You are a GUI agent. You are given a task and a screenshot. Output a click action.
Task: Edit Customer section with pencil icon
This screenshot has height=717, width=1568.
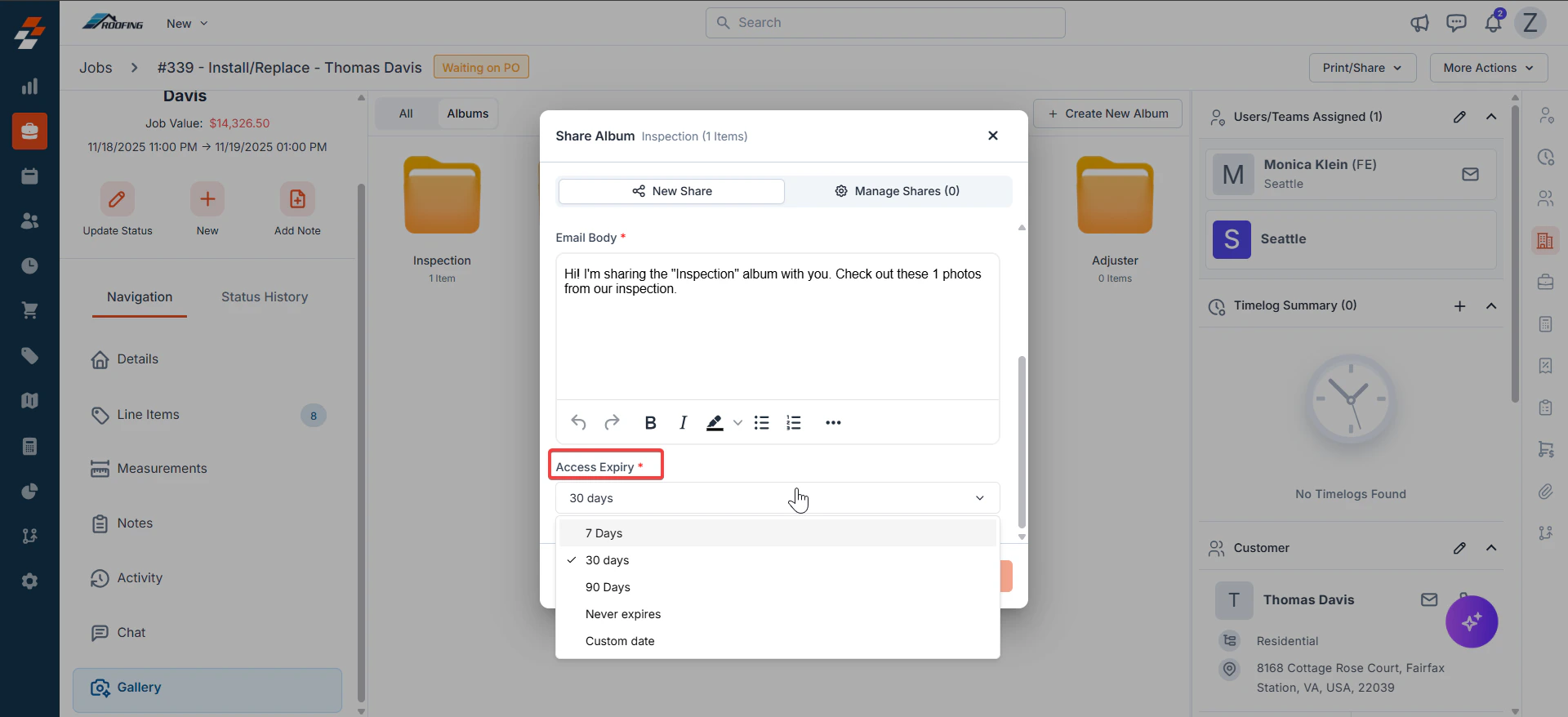click(1459, 548)
